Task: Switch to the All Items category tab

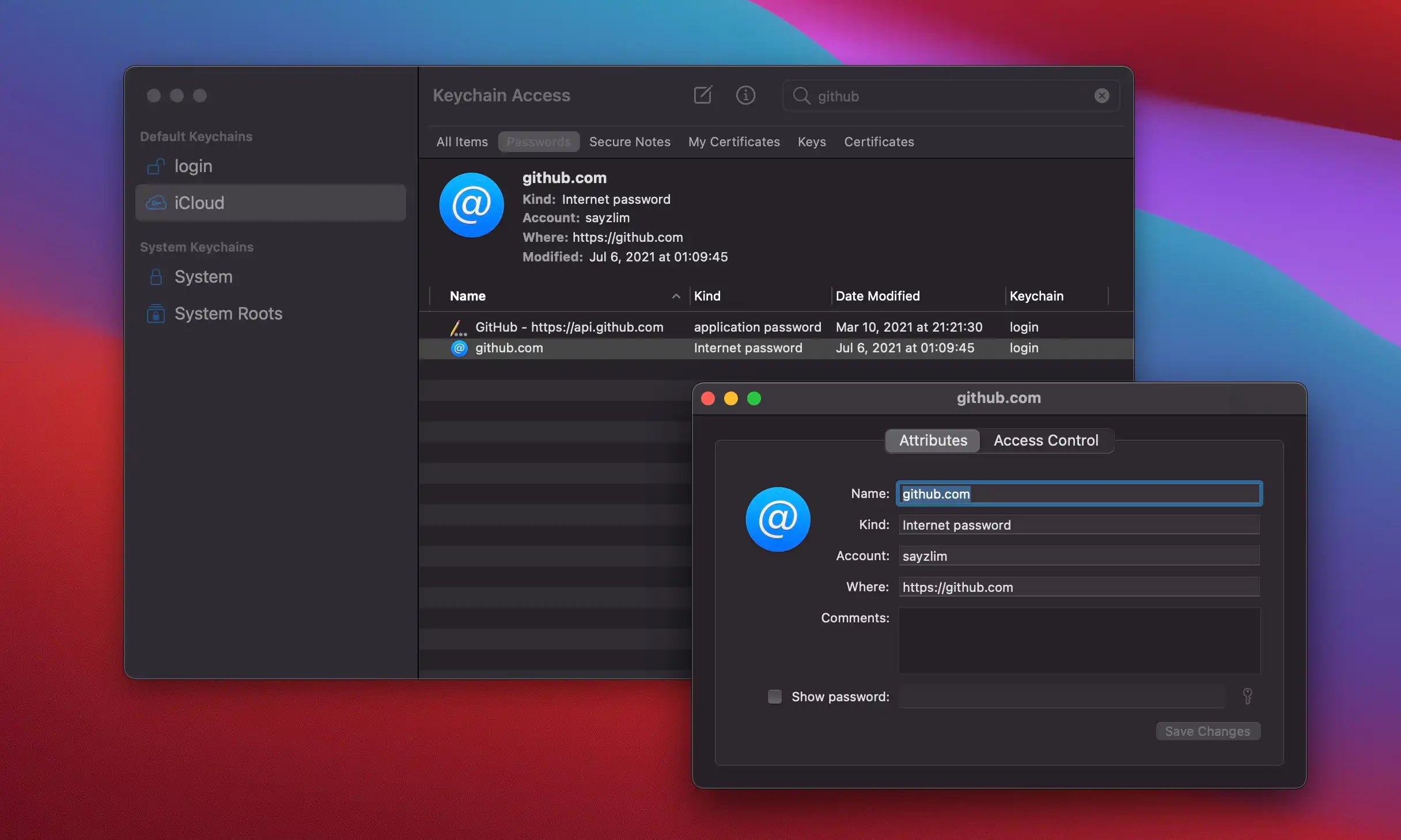Action: pyautogui.click(x=462, y=142)
